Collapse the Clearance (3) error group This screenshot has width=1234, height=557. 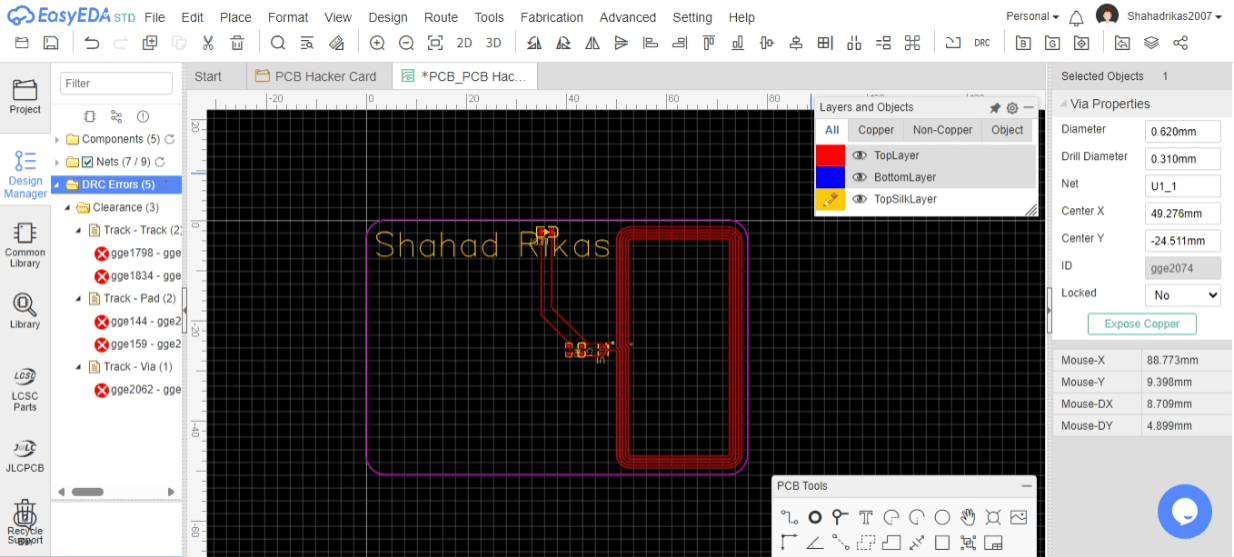tap(68, 208)
